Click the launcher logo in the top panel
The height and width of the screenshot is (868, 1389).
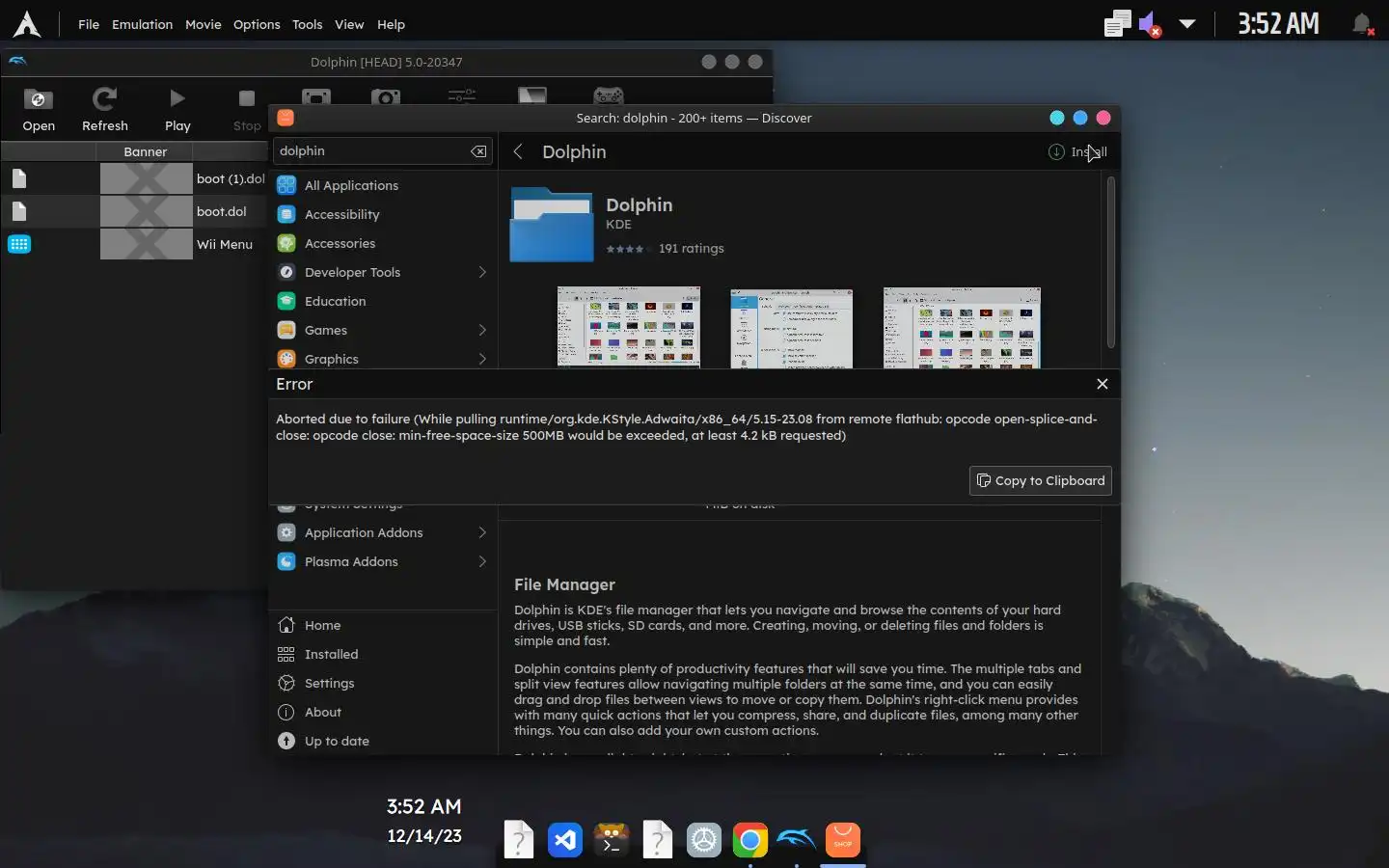coord(27,24)
